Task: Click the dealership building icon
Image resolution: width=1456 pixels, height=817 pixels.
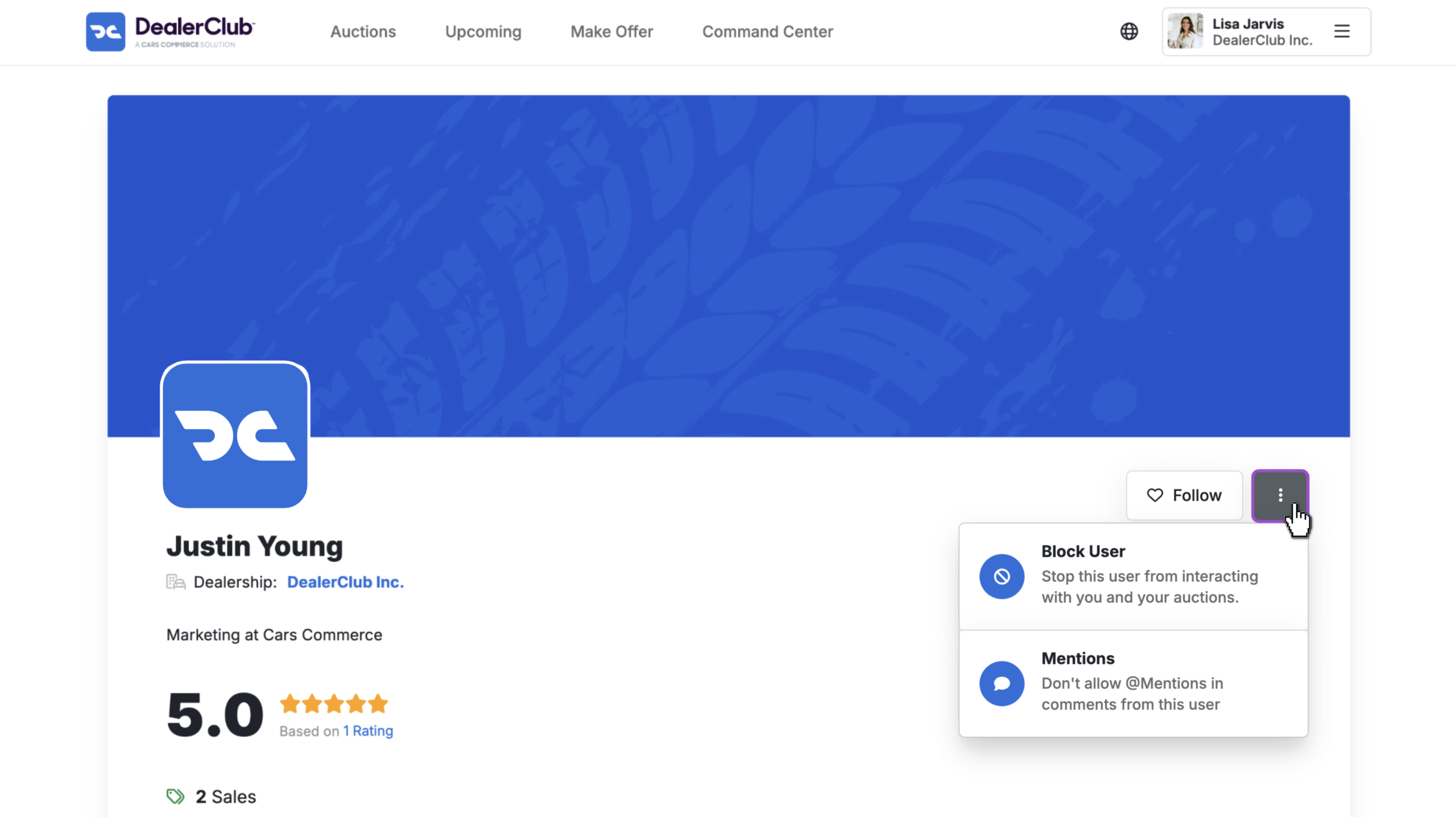Action: (x=176, y=582)
